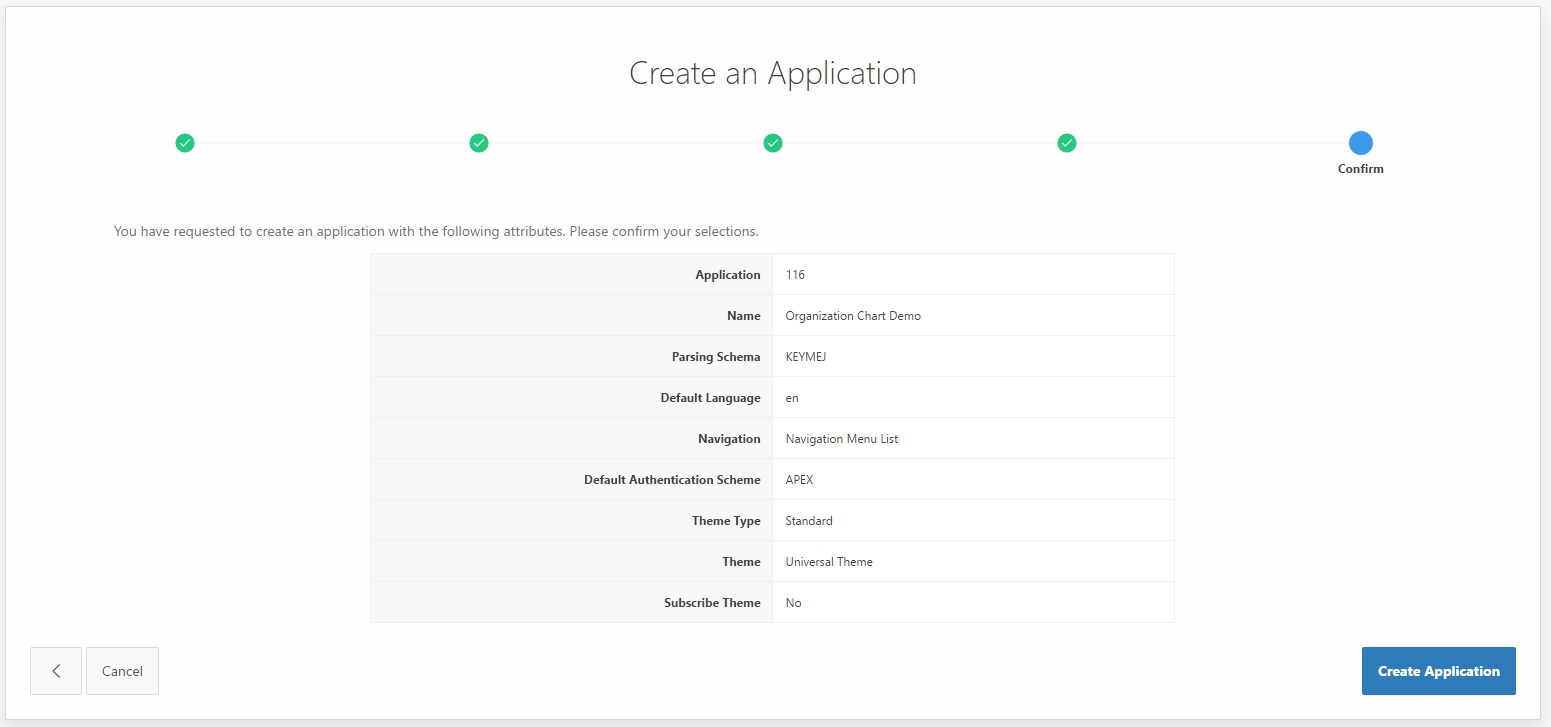Click the "en" default language value
This screenshot has height=727, width=1551.
[x=792, y=398]
